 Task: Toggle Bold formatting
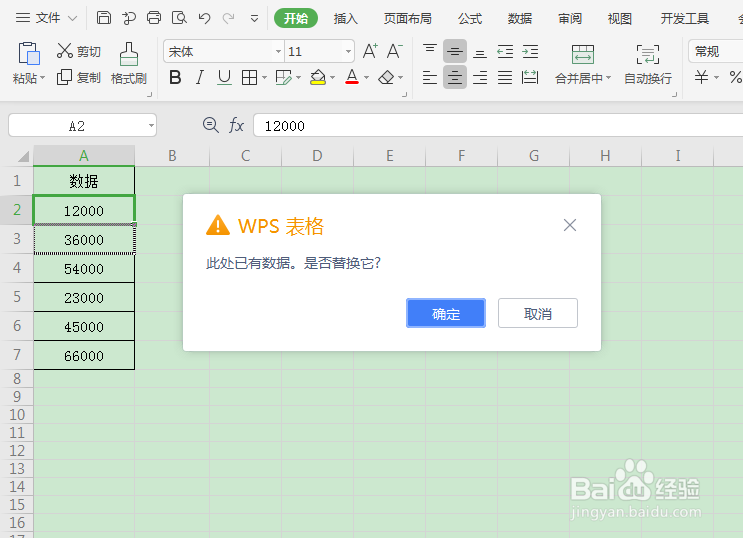175,77
